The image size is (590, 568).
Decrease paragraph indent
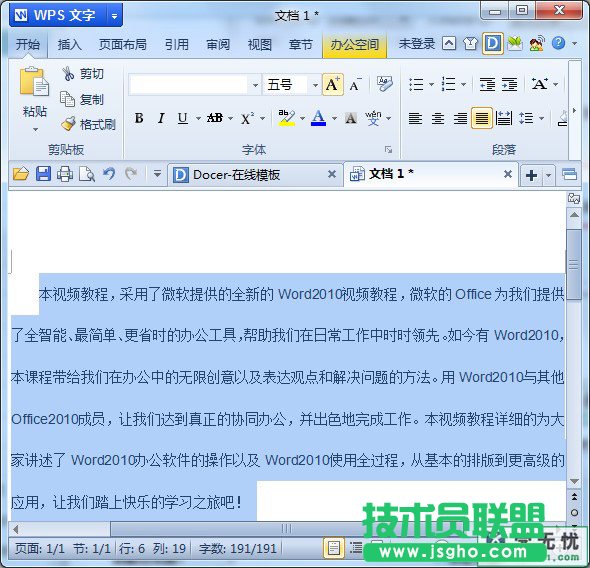click(x=487, y=84)
